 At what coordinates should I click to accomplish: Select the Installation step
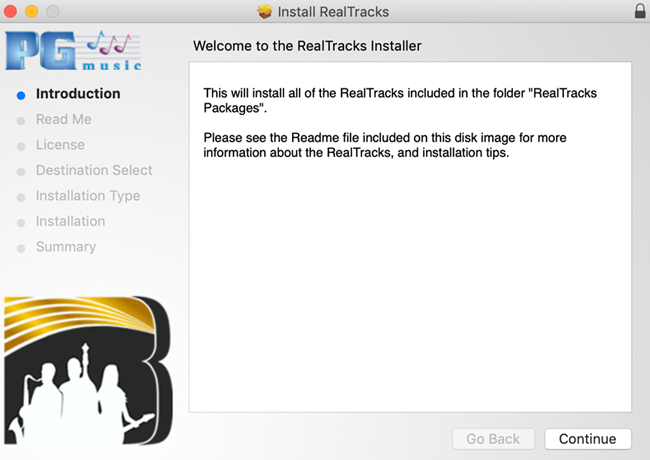[70, 221]
